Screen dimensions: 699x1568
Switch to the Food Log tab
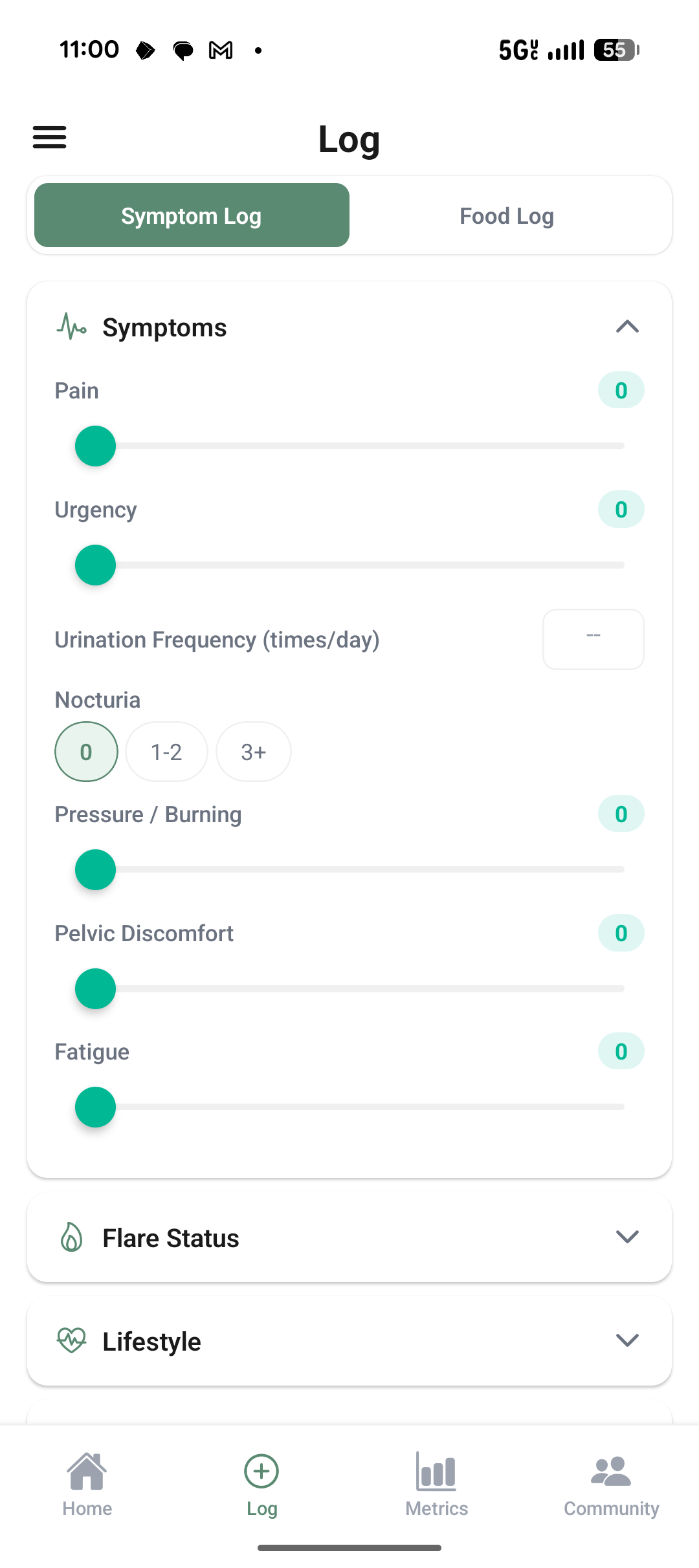pyautogui.click(x=506, y=215)
